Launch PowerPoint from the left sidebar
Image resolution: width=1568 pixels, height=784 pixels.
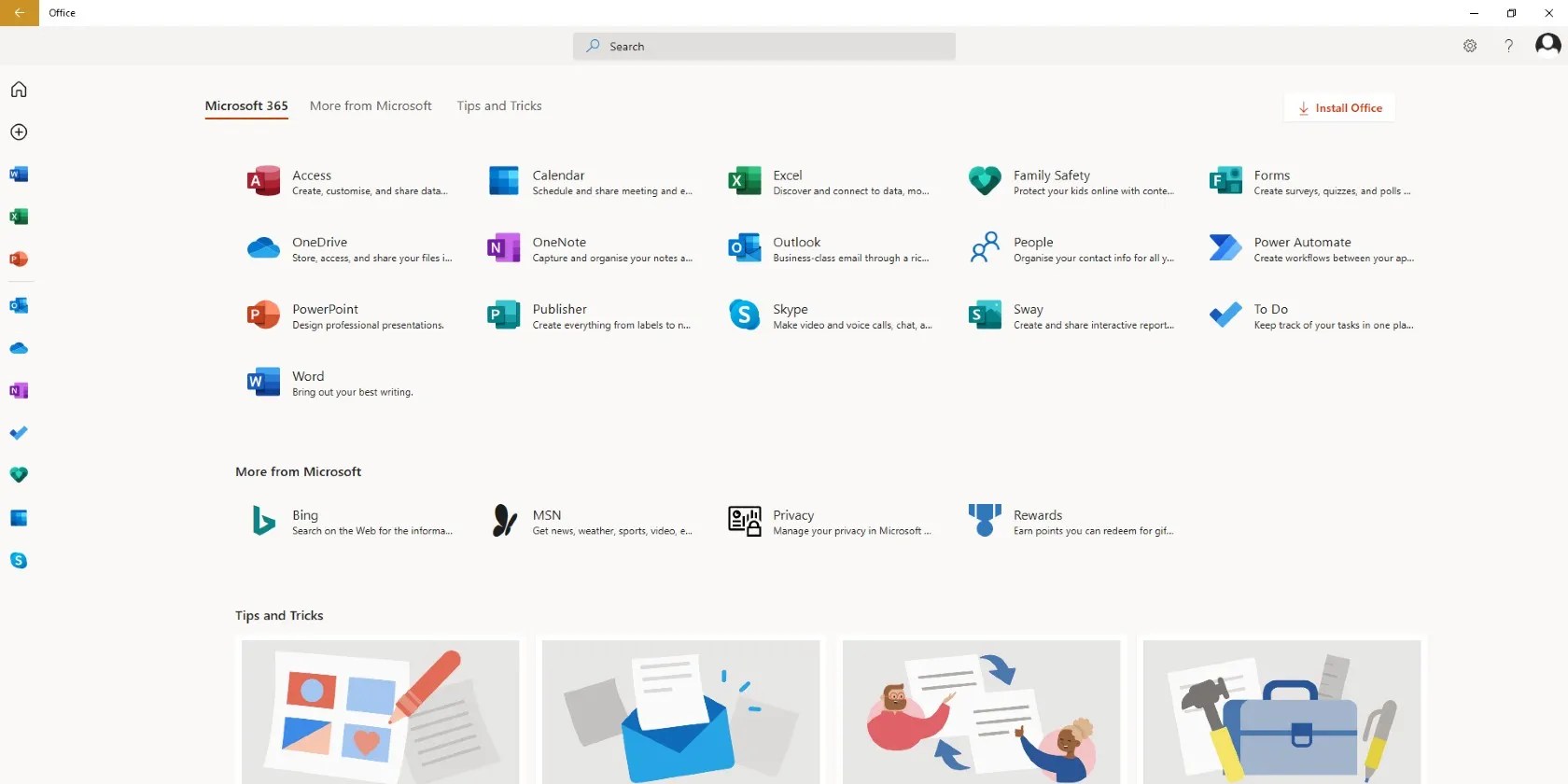pyautogui.click(x=19, y=259)
